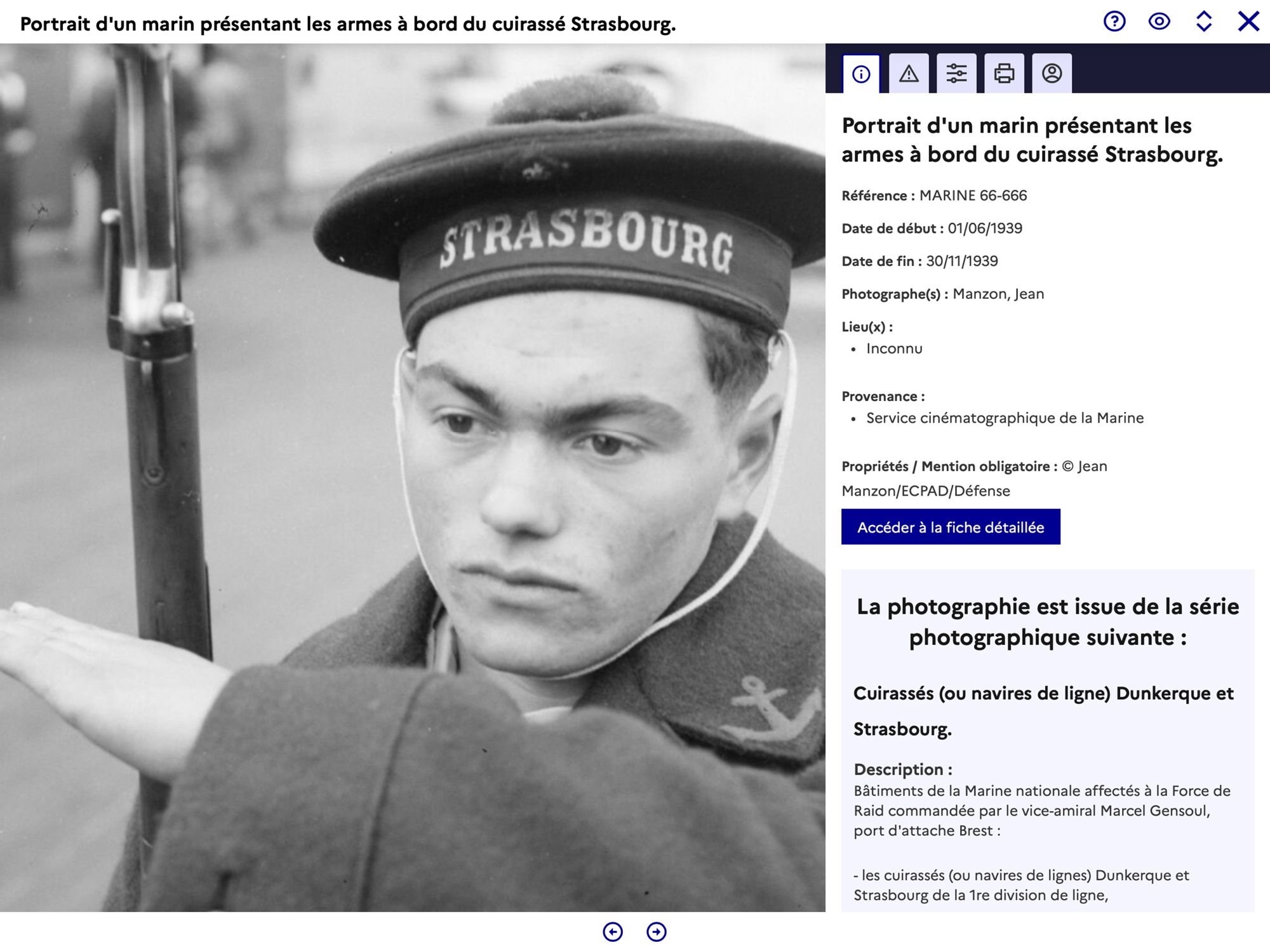
Task: Toggle the eye visibility icon in header
Action: click(x=1160, y=22)
